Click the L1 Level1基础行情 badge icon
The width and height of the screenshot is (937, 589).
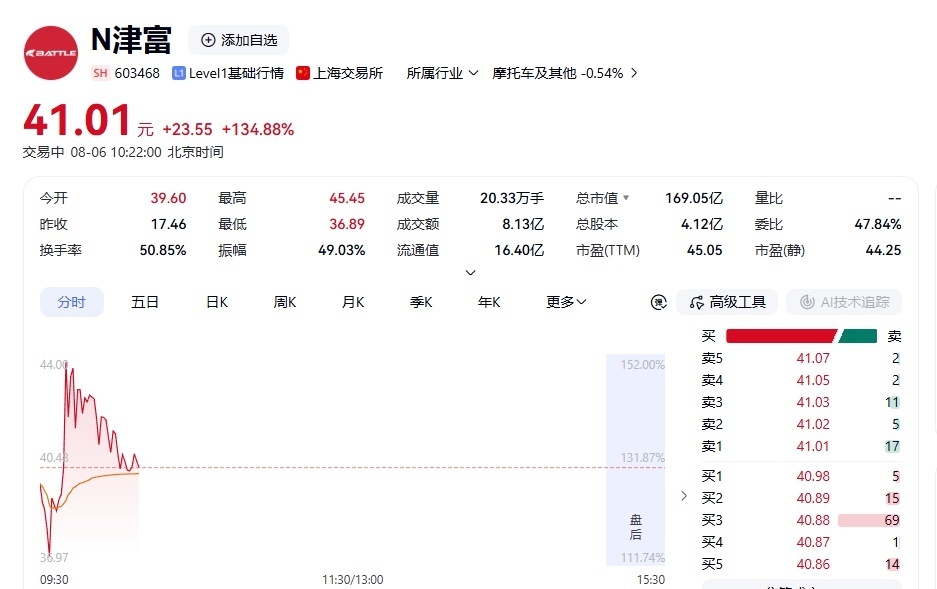tap(179, 73)
